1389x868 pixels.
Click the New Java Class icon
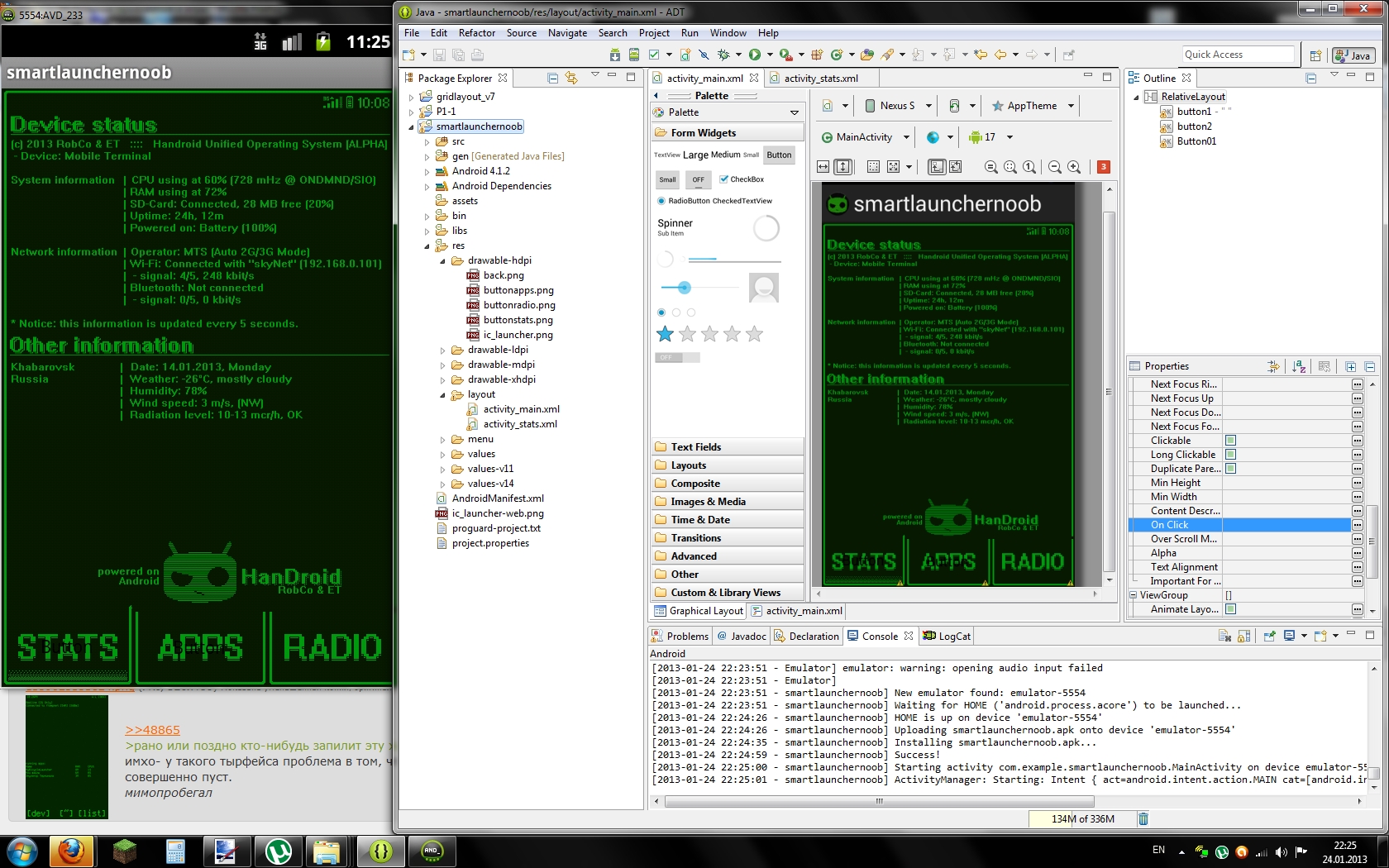(x=837, y=55)
